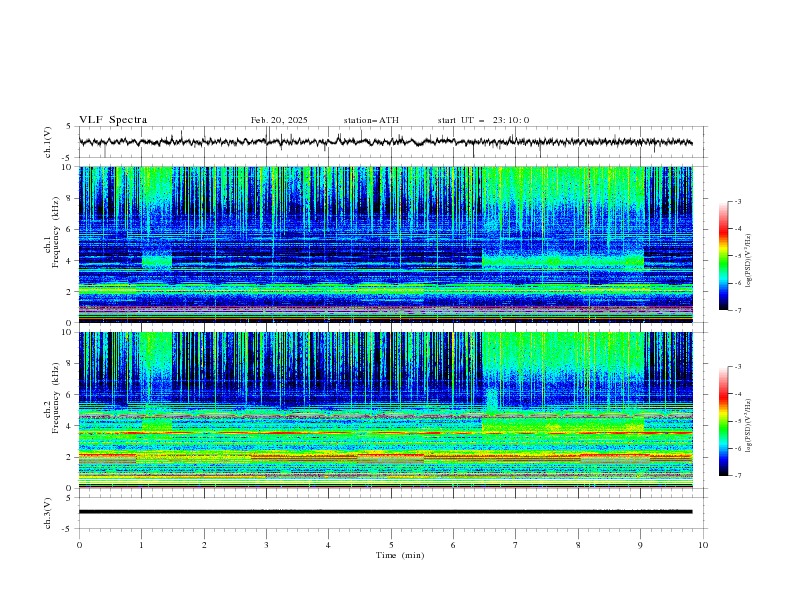Click the "-3" tick on the ch.1 colorbar

[x=737, y=201]
